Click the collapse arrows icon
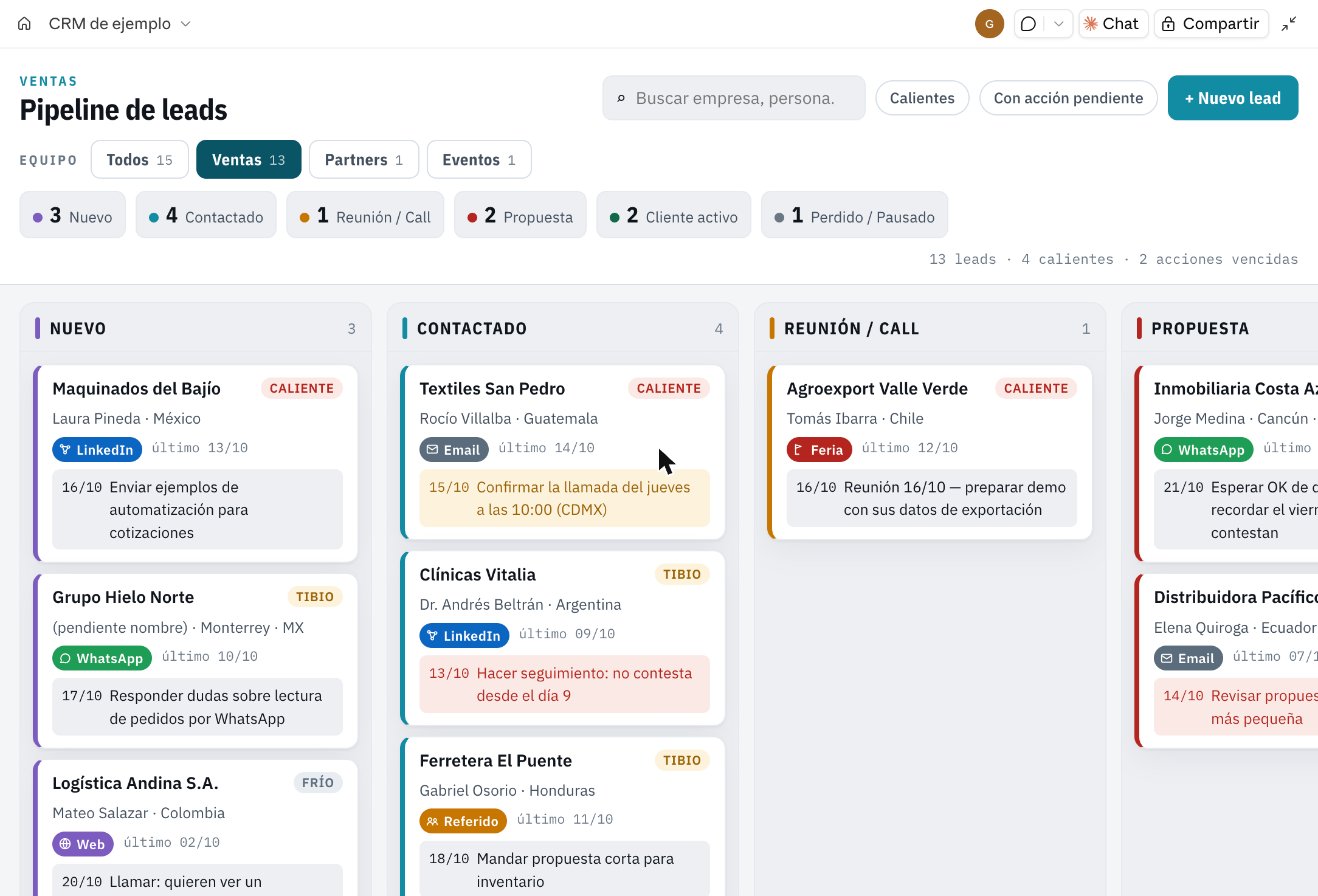Image resolution: width=1318 pixels, height=896 pixels. tap(1290, 24)
